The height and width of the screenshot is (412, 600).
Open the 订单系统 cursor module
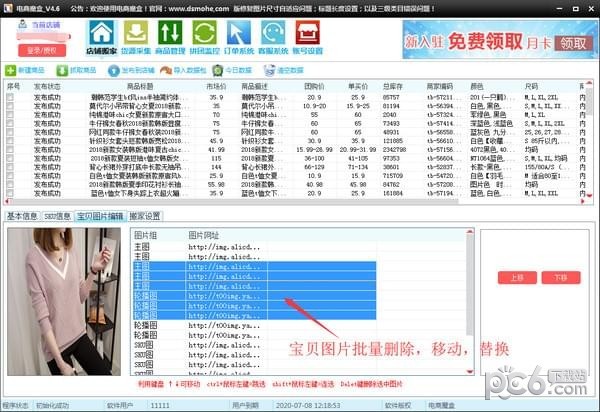click(x=239, y=37)
